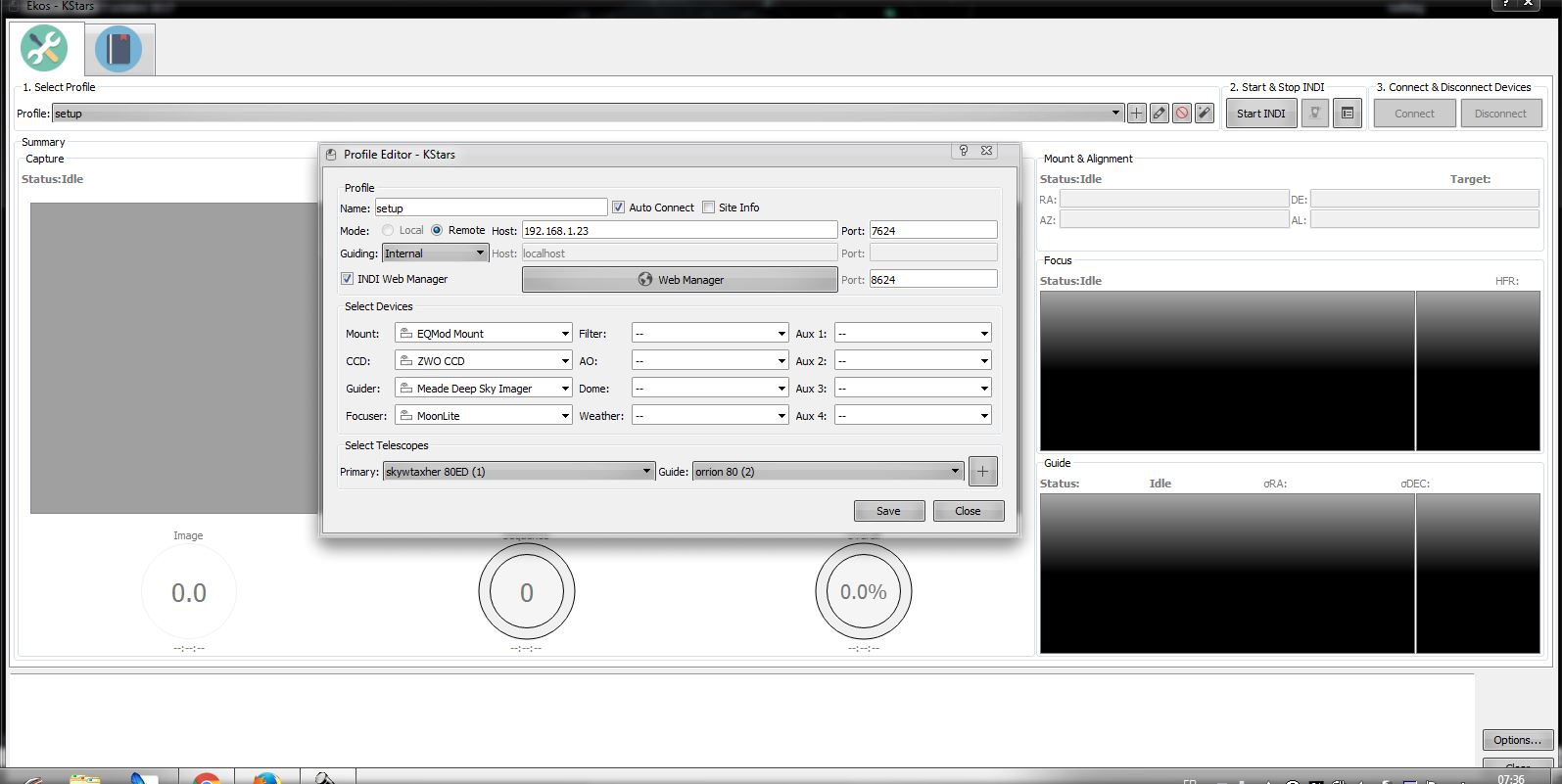Open the Chrome icon in the taskbar
Image resolution: width=1562 pixels, height=784 pixels.
207,779
